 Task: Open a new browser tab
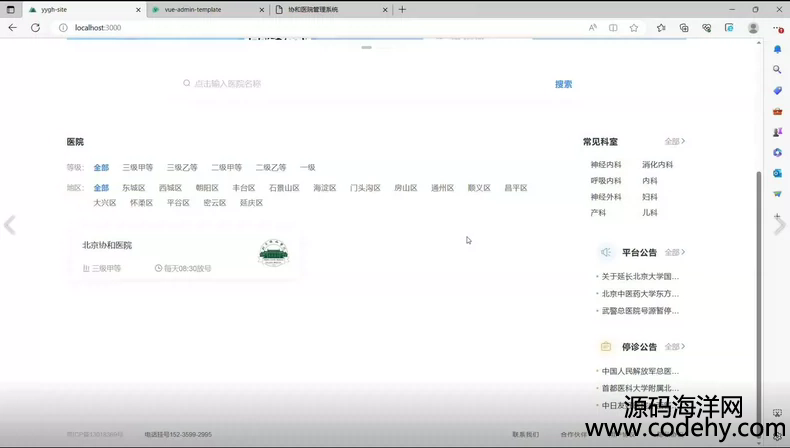[x=402, y=10]
